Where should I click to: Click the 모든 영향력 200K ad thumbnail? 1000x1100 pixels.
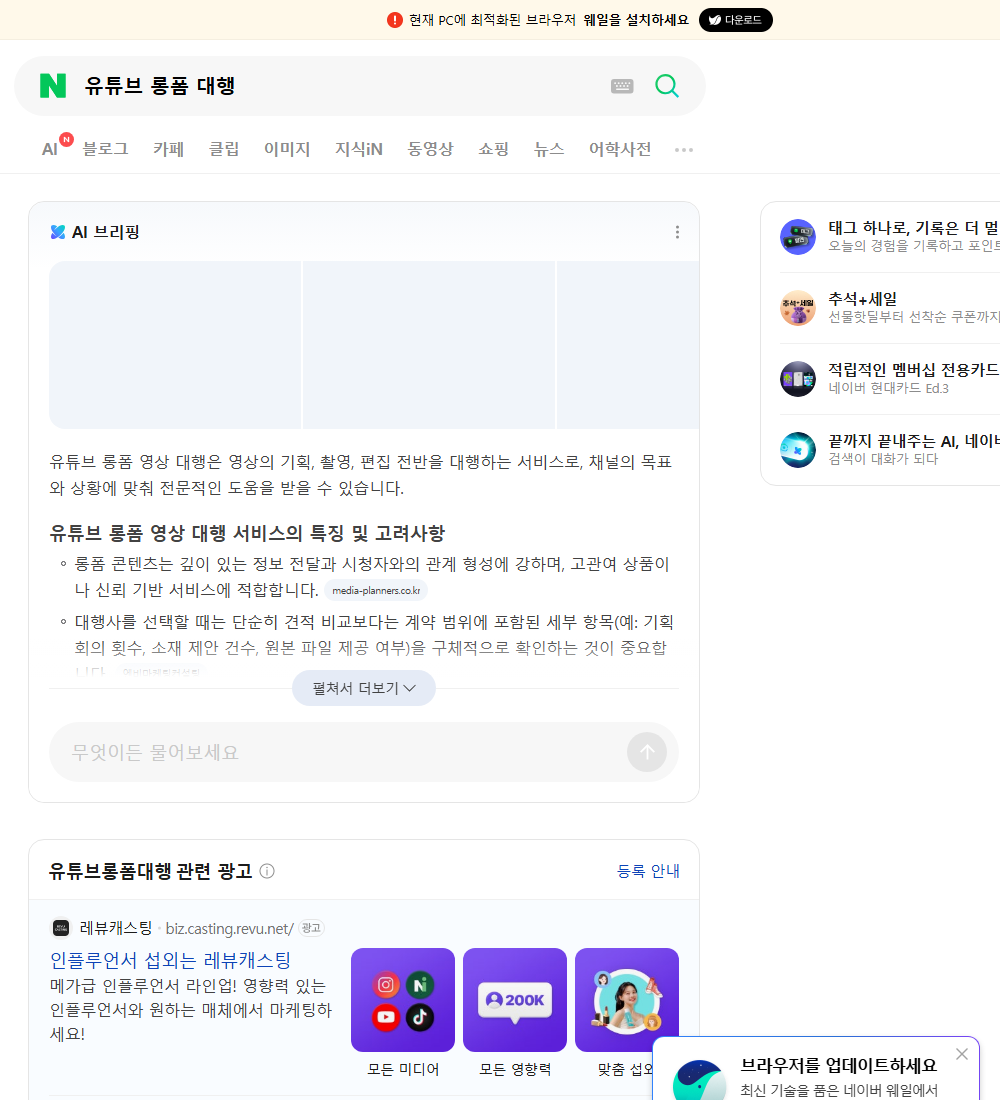point(515,1000)
